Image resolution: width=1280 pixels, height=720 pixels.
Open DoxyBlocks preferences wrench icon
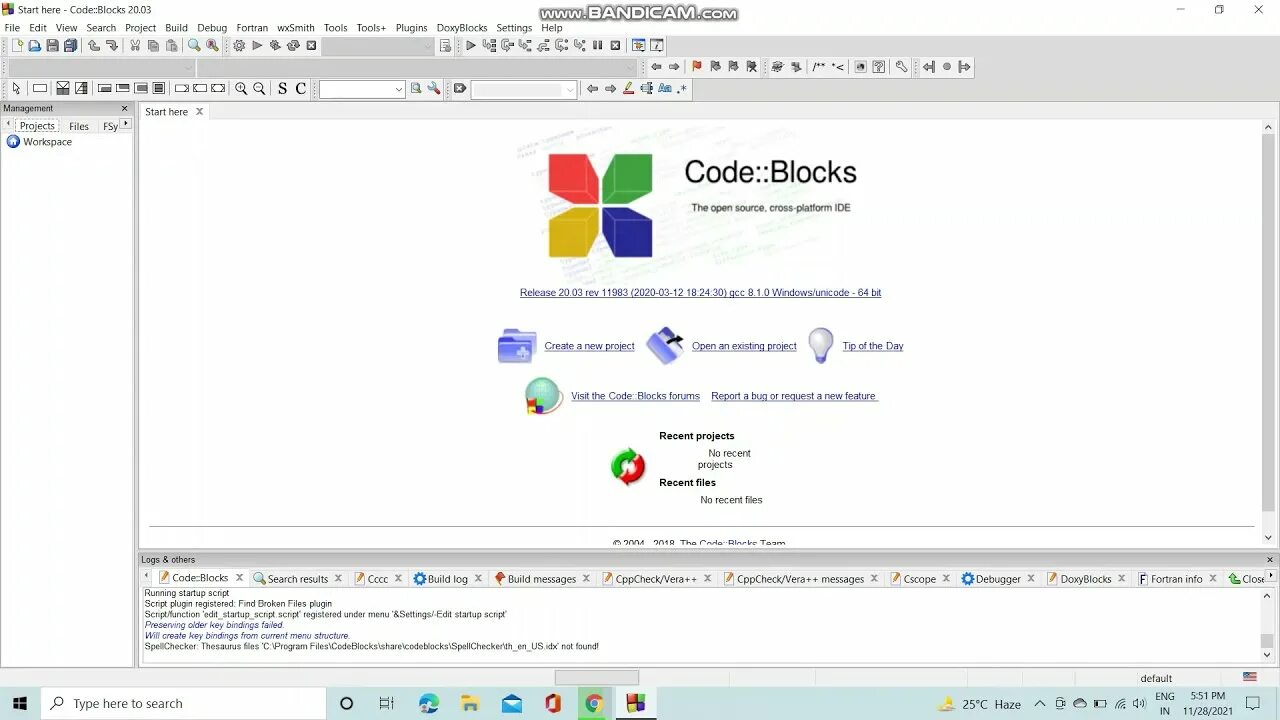[901, 67]
